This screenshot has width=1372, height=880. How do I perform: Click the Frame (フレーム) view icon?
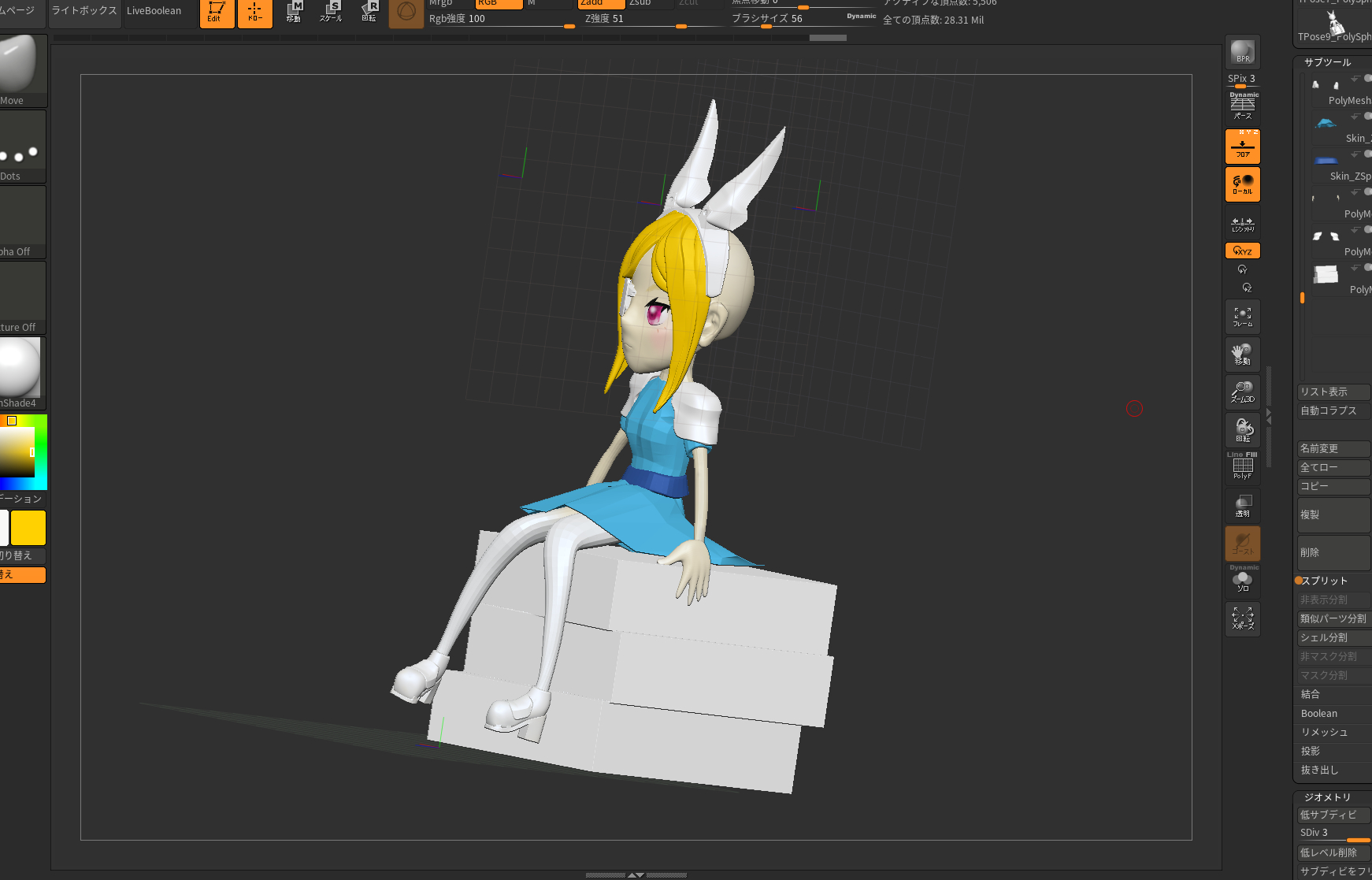point(1243,317)
